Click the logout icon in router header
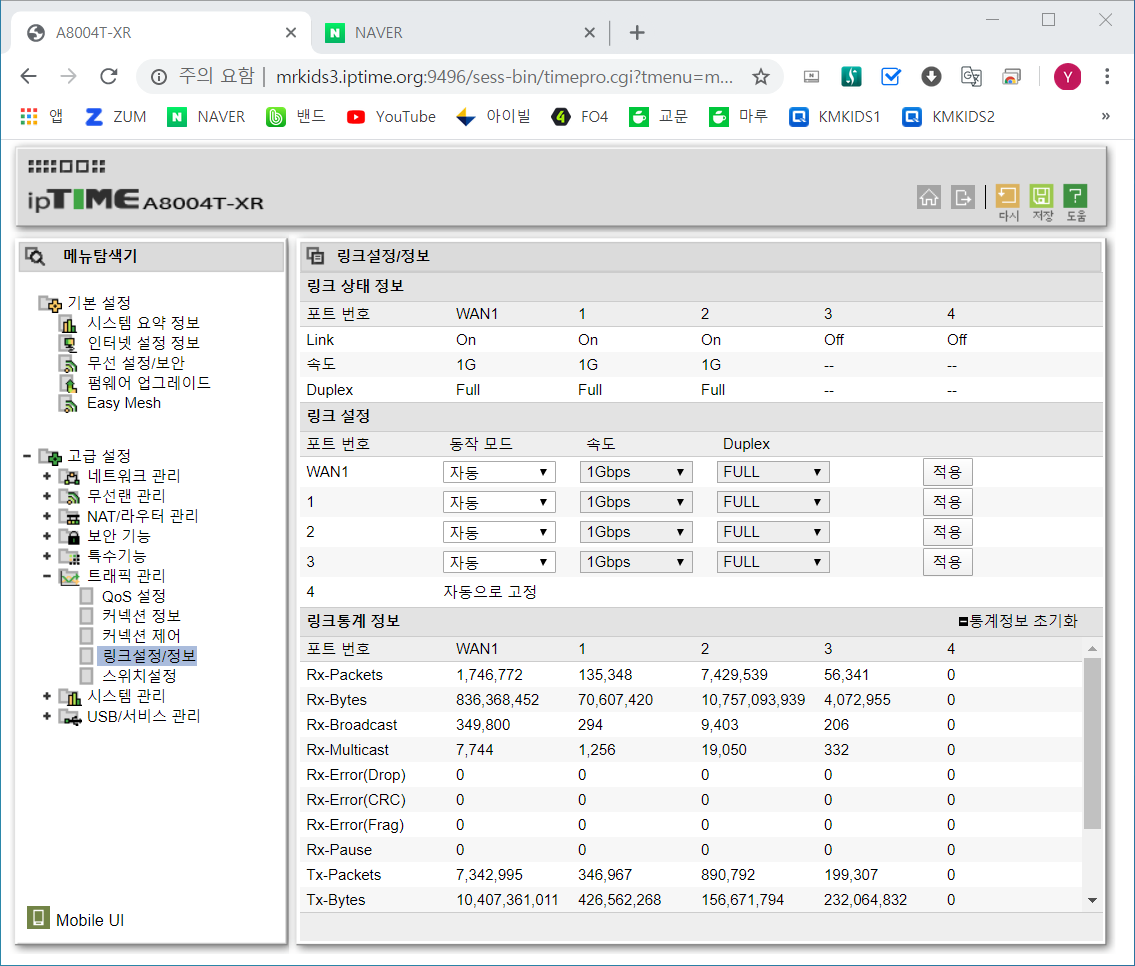This screenshot has height=966, width=1135. coord(963,197)
